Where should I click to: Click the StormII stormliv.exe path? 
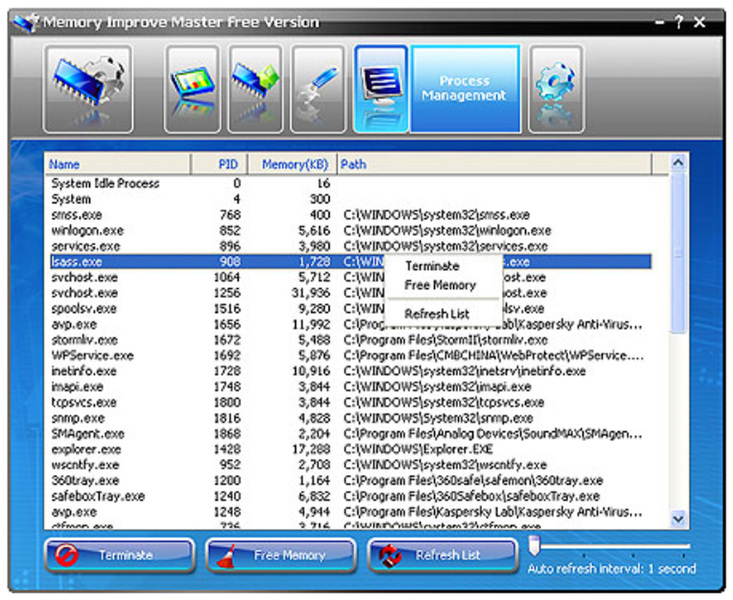pyautogui.click(x=446, y=340)
